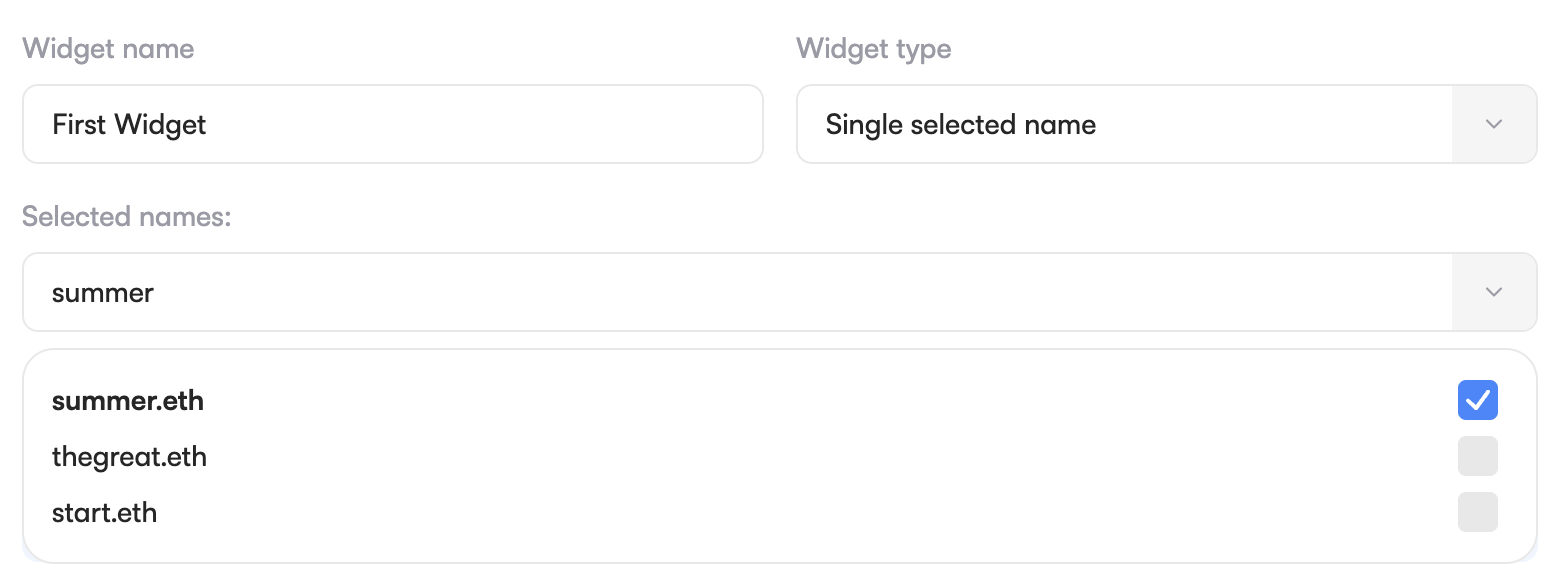Click the Widget type chevron arrow

coord(1494,124)
